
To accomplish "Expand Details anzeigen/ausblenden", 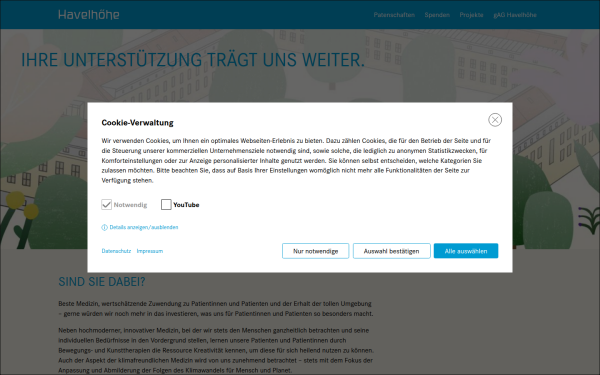I will pyautogui.click(x=143, y=227).
